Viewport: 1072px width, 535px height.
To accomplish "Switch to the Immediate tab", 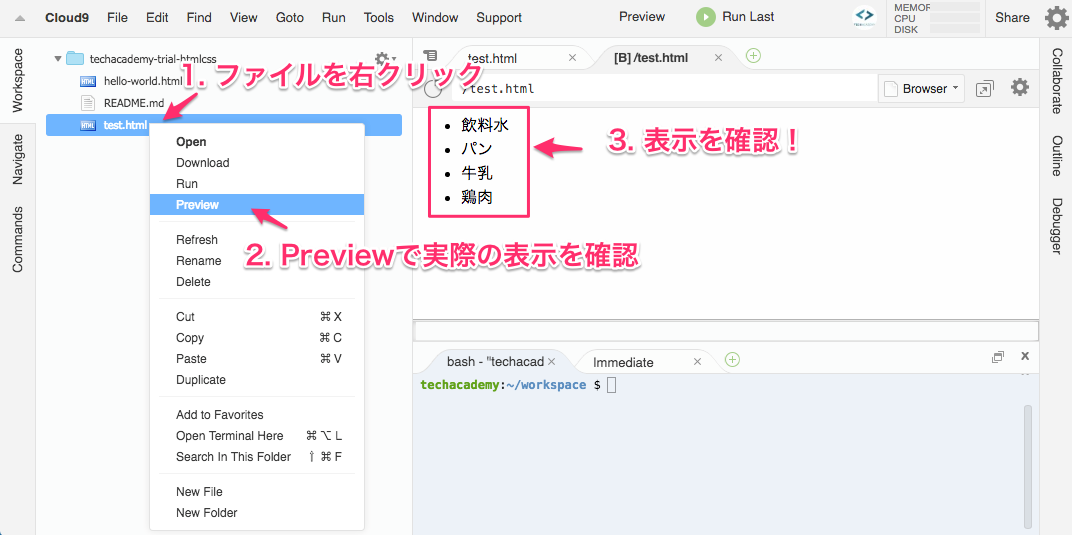I will coord(623,362).
